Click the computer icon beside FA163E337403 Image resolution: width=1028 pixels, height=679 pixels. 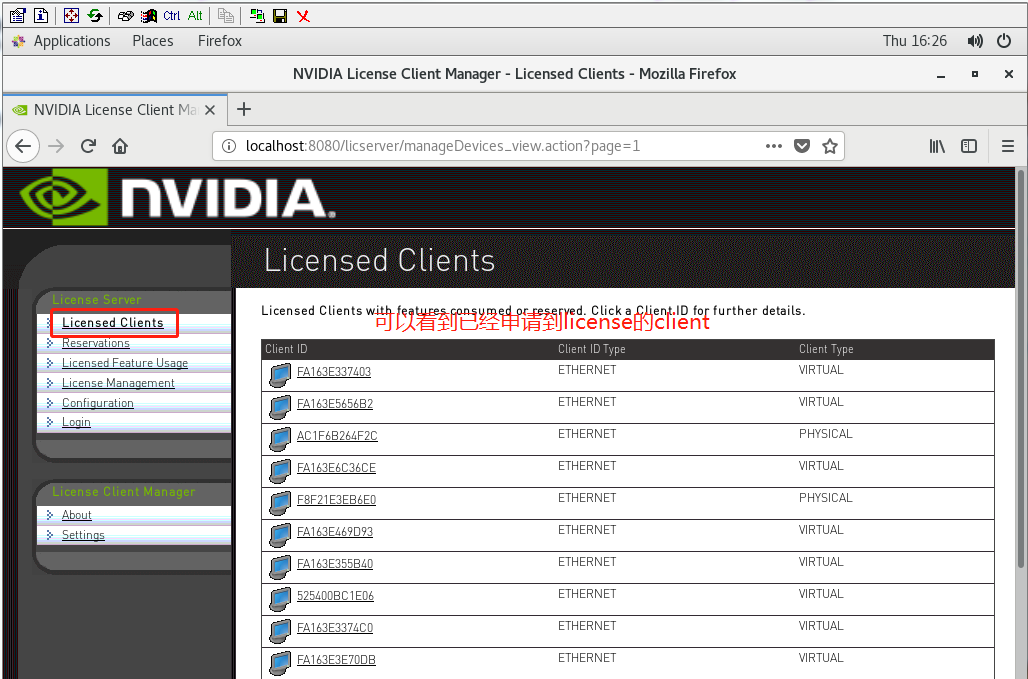[x=280, y=375]
